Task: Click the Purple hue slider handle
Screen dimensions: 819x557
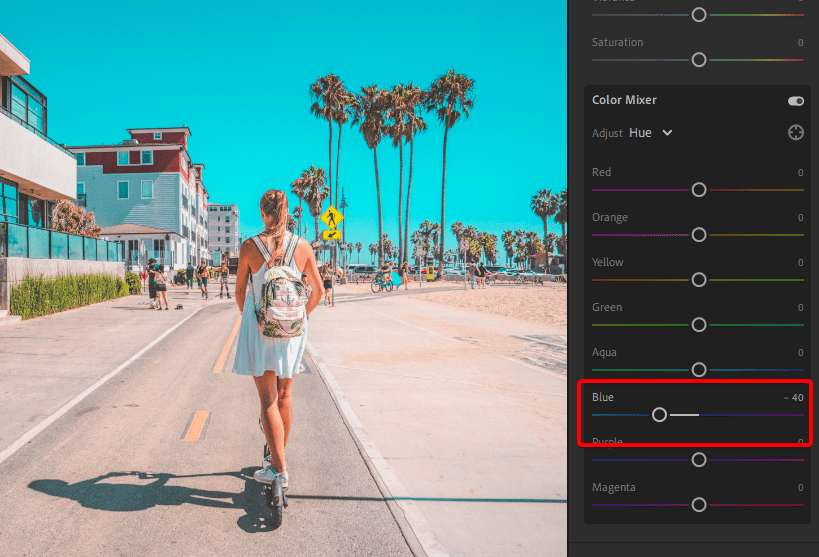Action: pos(699,460)
